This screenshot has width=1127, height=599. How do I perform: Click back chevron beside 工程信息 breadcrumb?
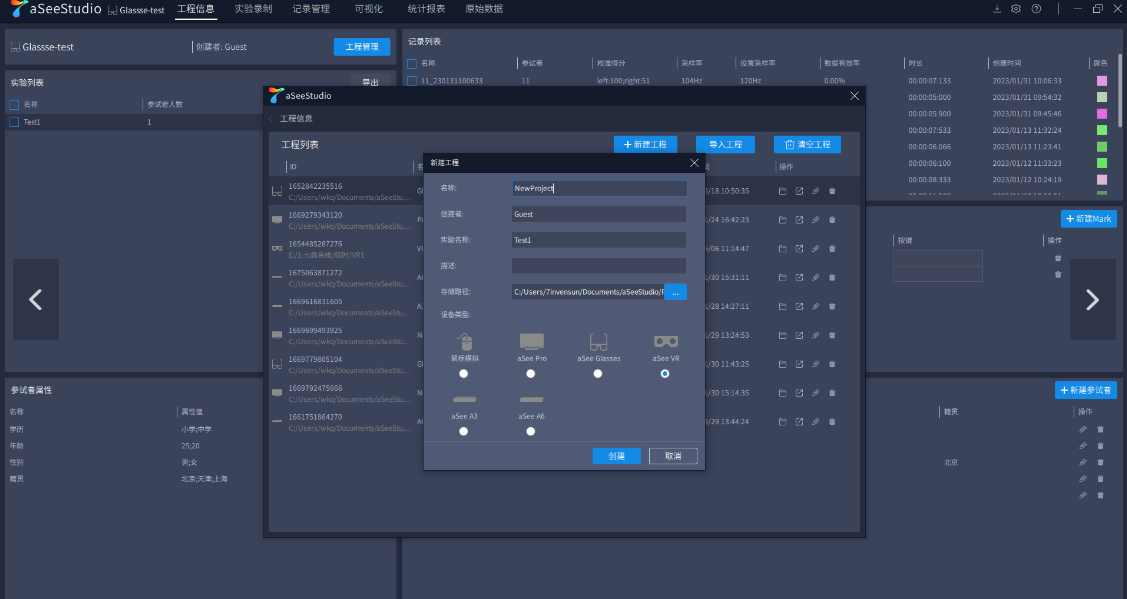(x=272, y=119)
